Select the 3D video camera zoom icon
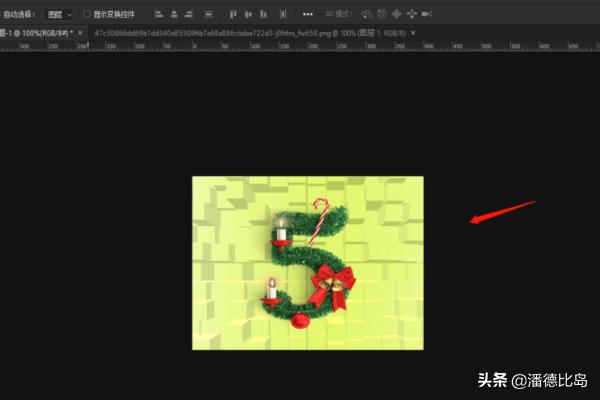600x400 pixels. click(x=427, y=14)
